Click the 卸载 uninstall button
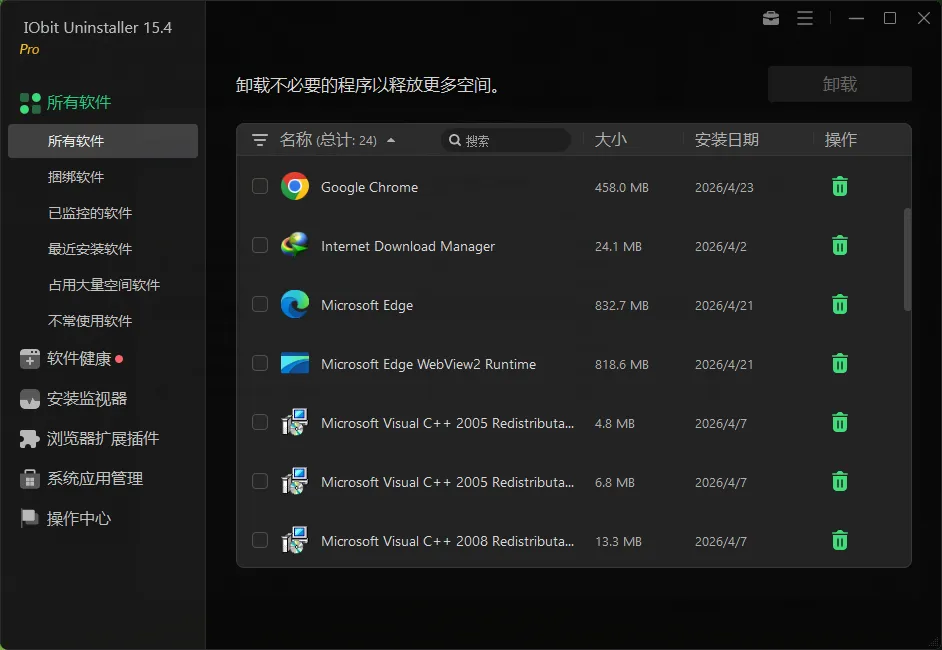Image resolution: width=942 pixels, height=650 pixels. 839,84
